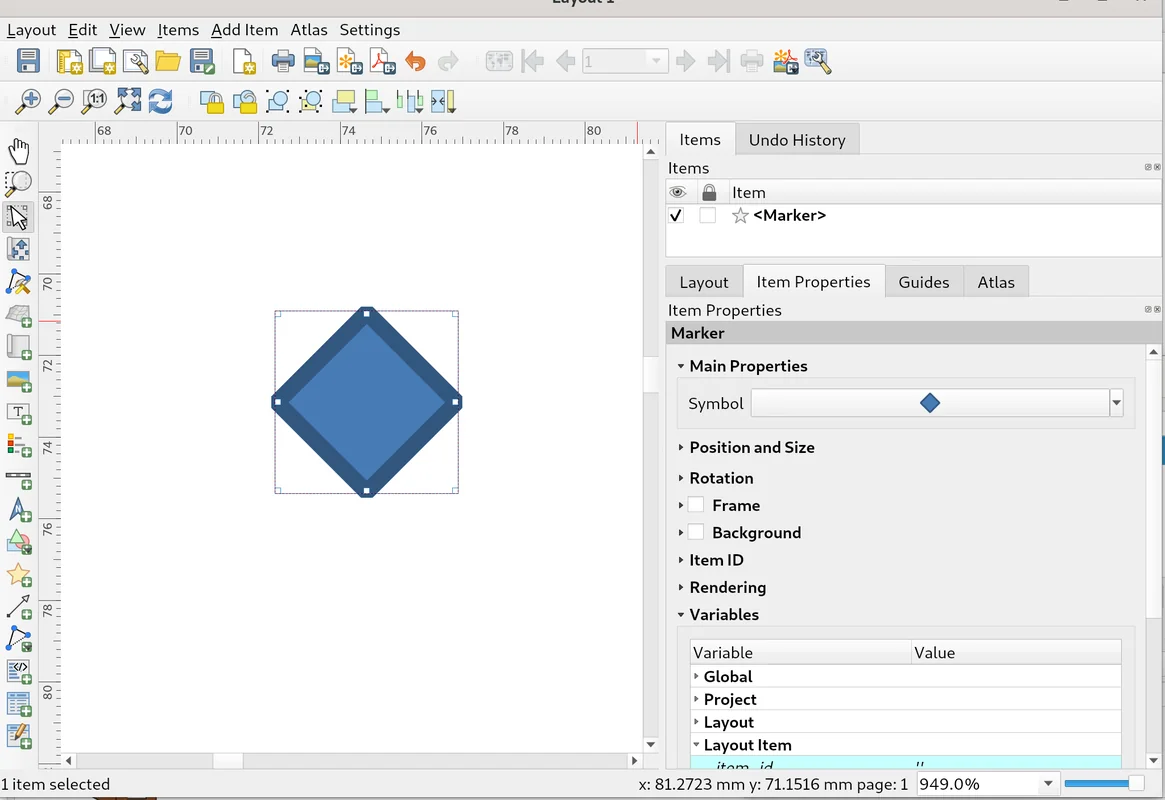Enable the Frame checkbox

click(x=696, y=506)
